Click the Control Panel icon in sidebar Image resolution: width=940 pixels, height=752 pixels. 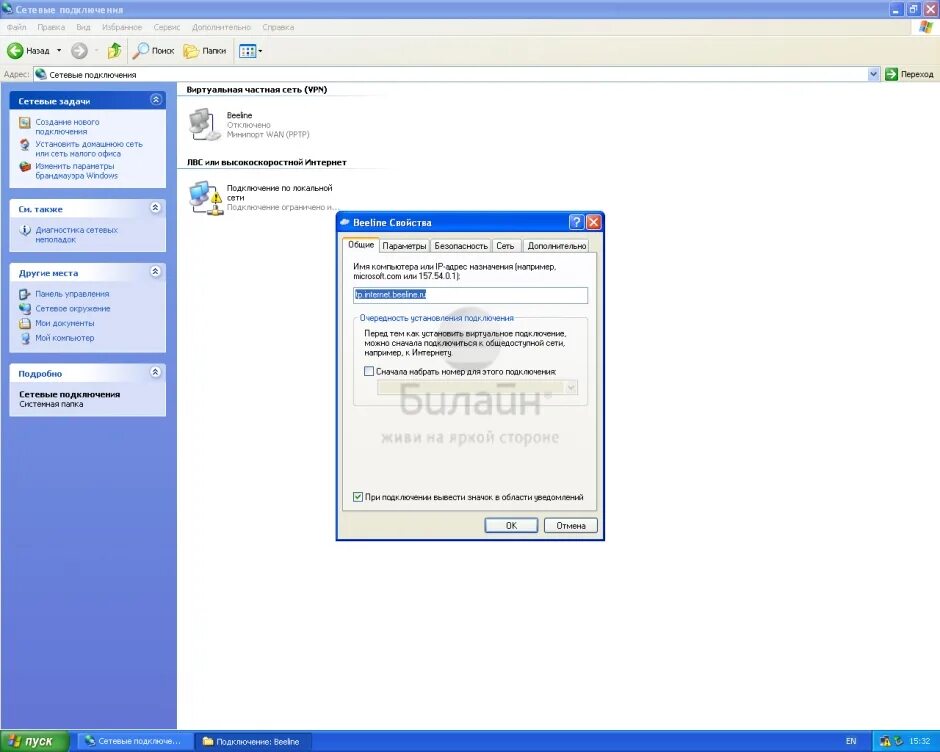[x=25, y=294]
